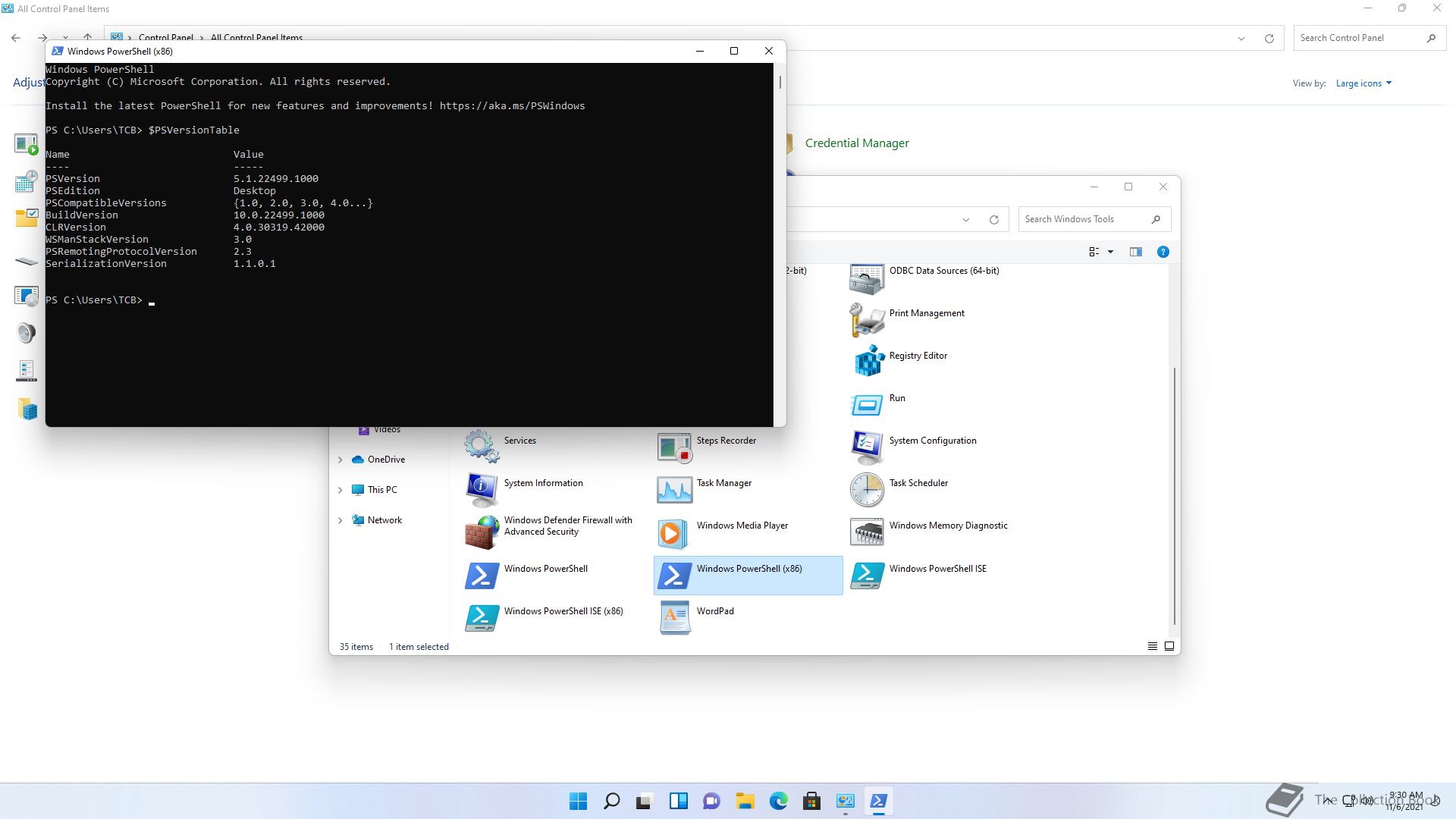Open System Configuration icon
The height and width of the screenshot is (819, 1456).
867,447
